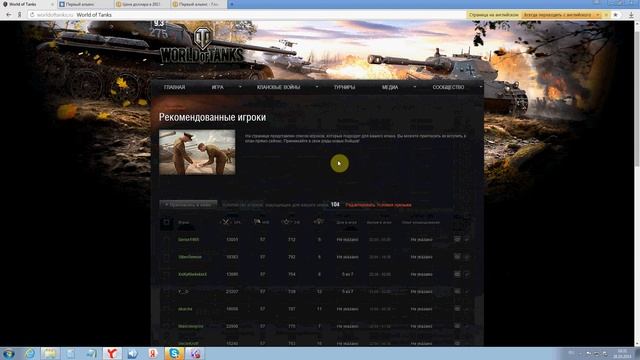
Task: Tick the checkbox in the row with 712
Action: (x=166, y=240)
